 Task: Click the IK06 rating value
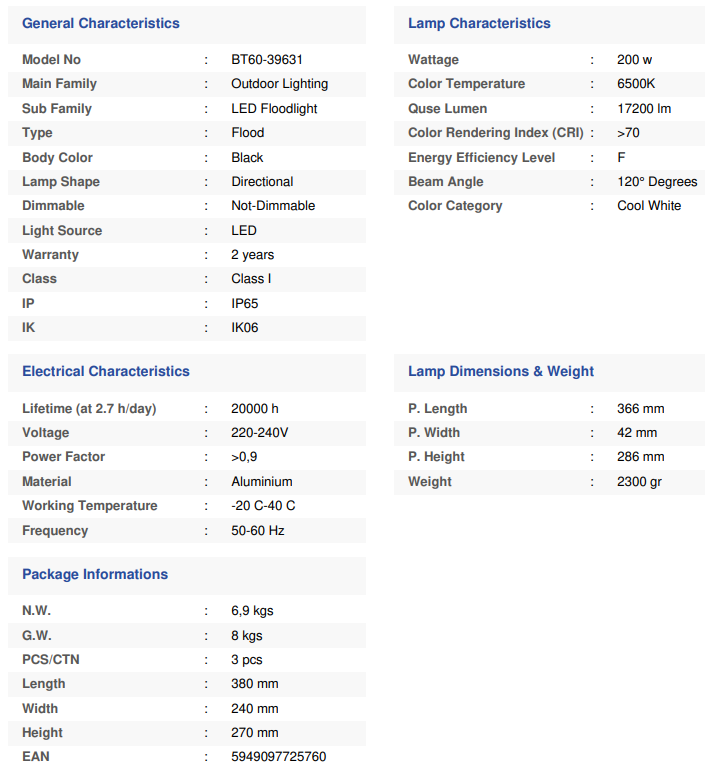tap(245, 327)
